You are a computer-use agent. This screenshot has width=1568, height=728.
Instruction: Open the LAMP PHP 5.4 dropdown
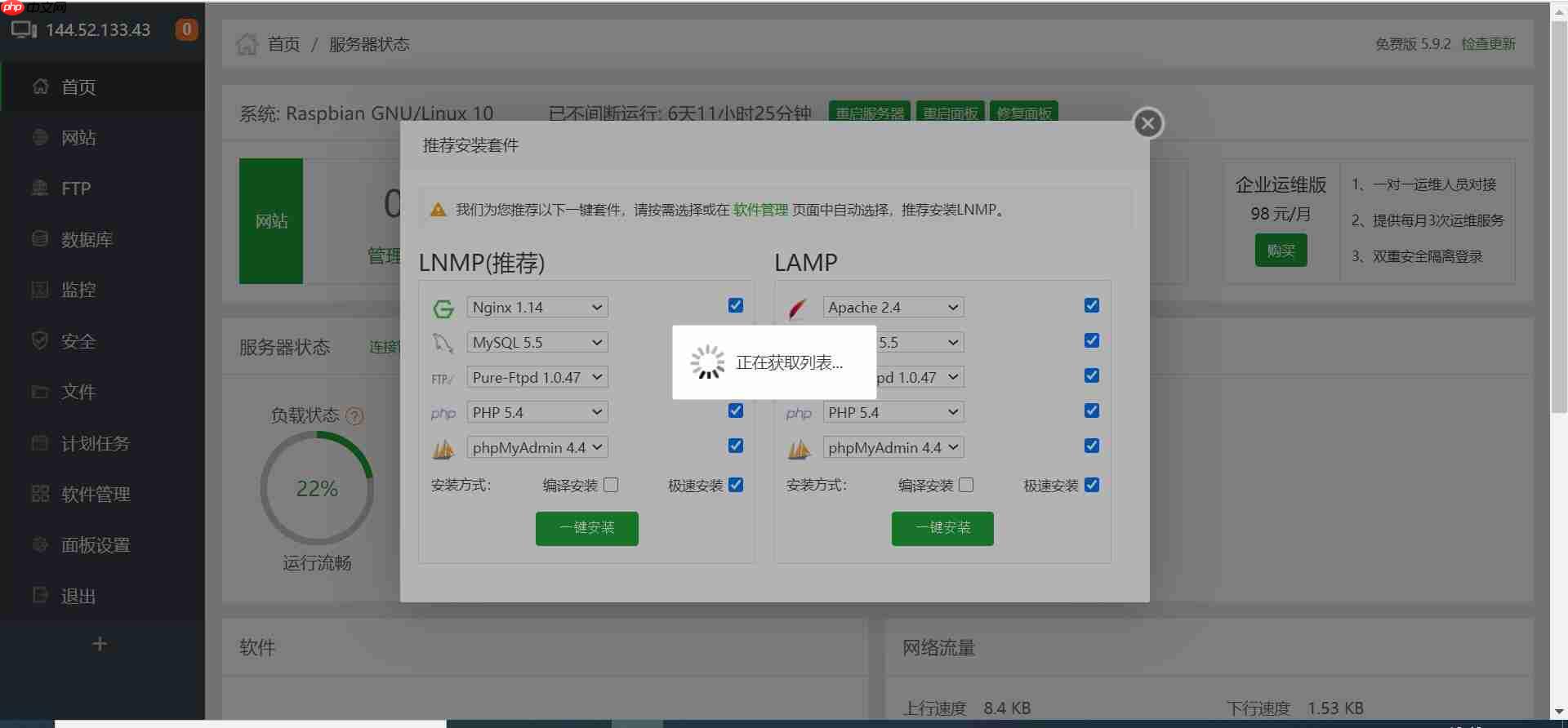[893, 412]
